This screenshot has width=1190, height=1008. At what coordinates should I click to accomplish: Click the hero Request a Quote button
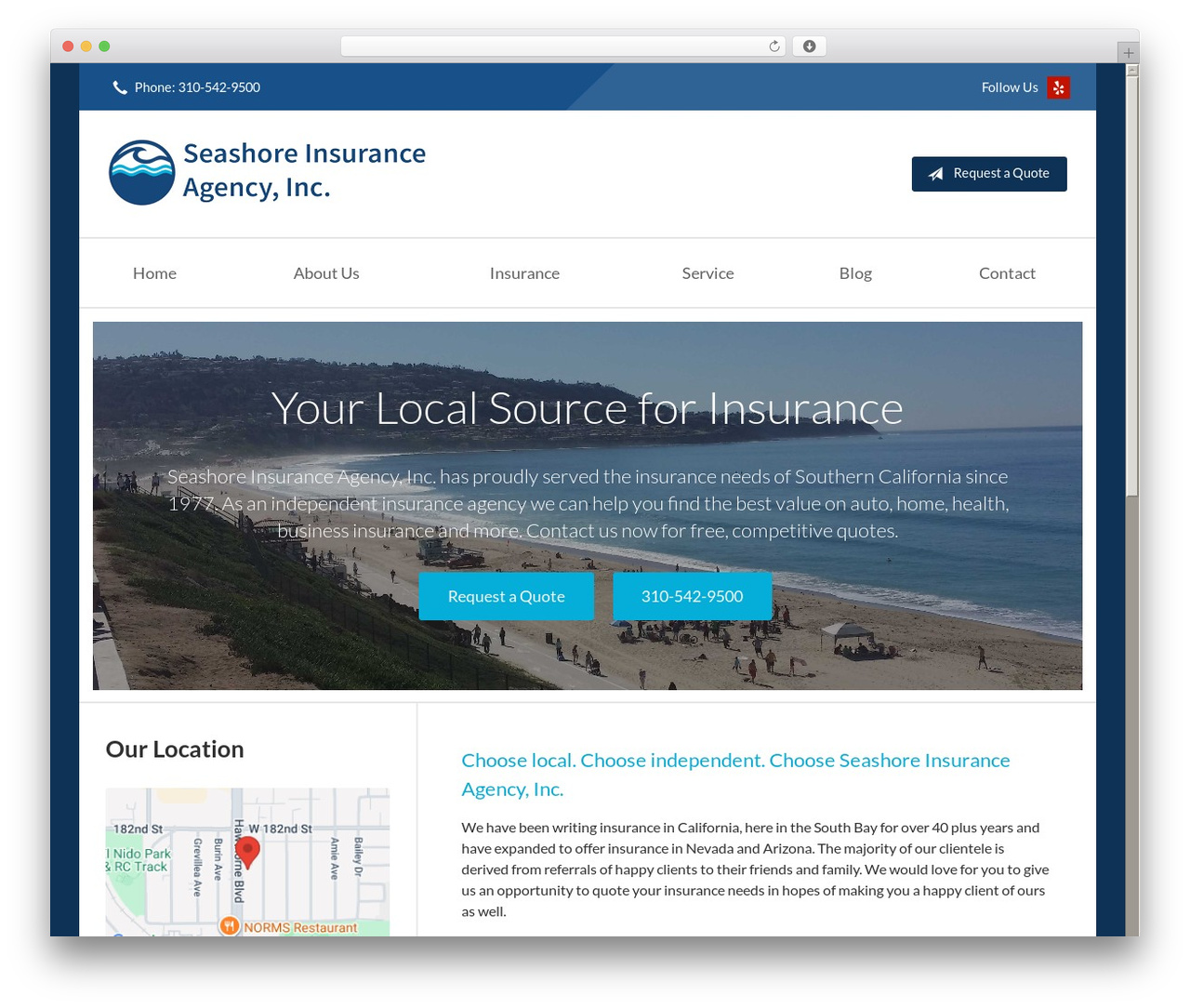(x=506, y=596)
